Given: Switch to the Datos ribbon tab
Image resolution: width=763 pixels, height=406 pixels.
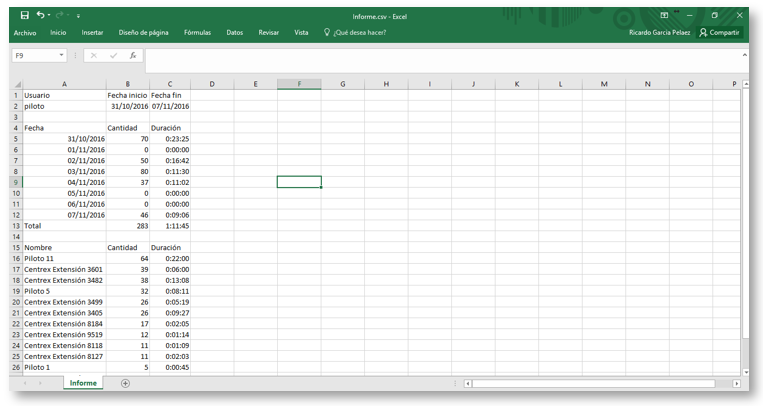Looking at the screenshot, I should tap(235, 33).
